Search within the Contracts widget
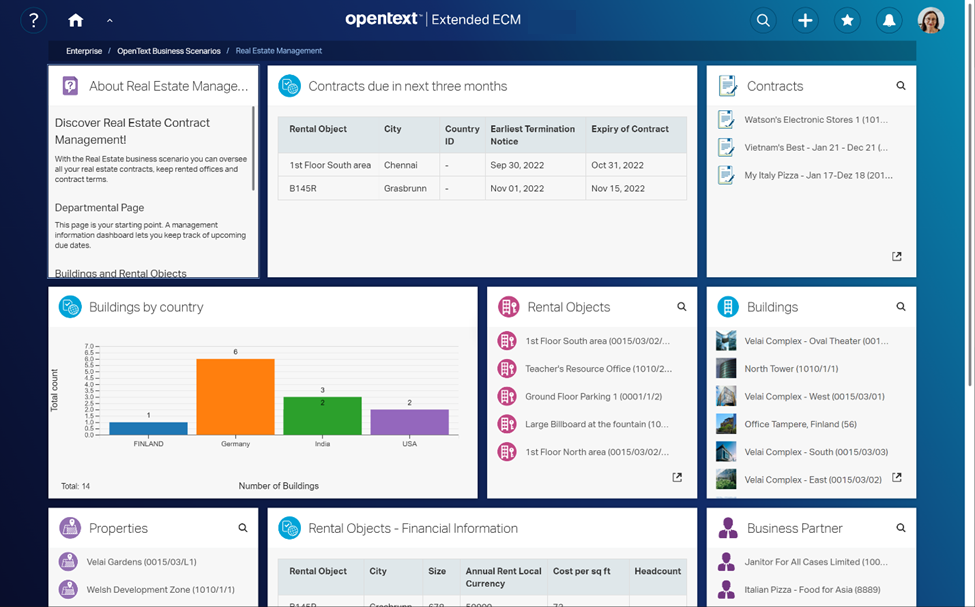This screenshot has width=975, height=607. pos(900,86)
